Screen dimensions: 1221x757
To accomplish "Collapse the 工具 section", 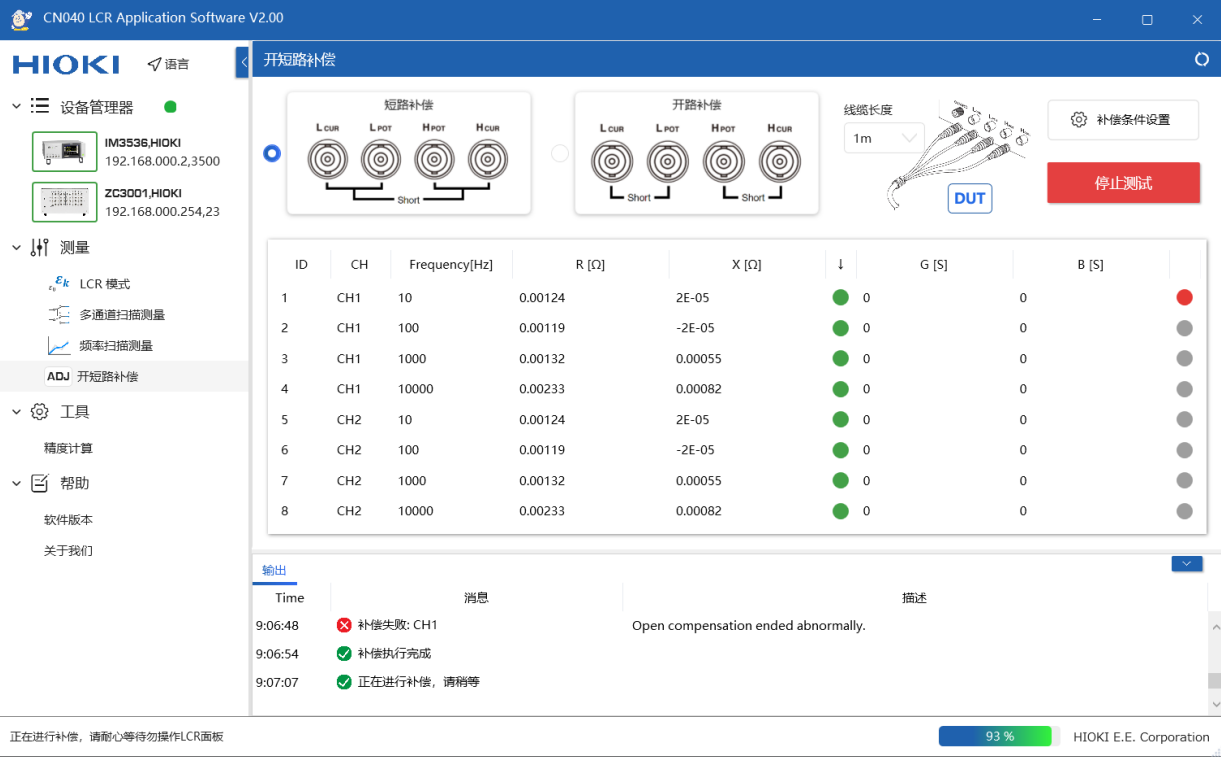I will 16,411.
